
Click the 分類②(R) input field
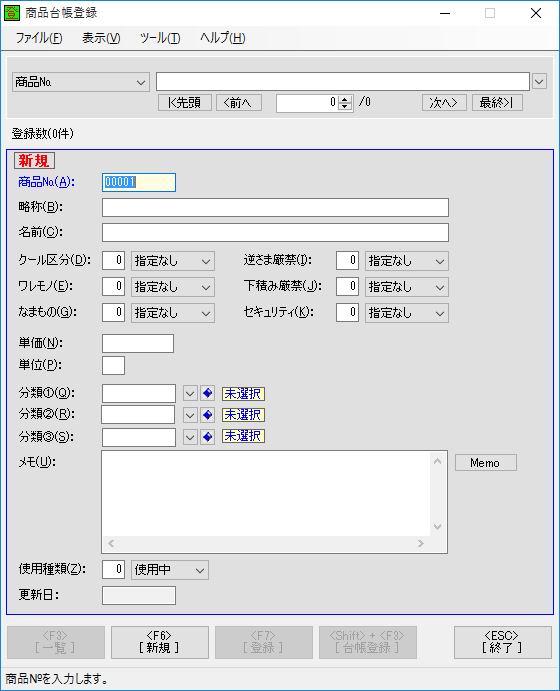pyautogui.click(x=138, y=415)
